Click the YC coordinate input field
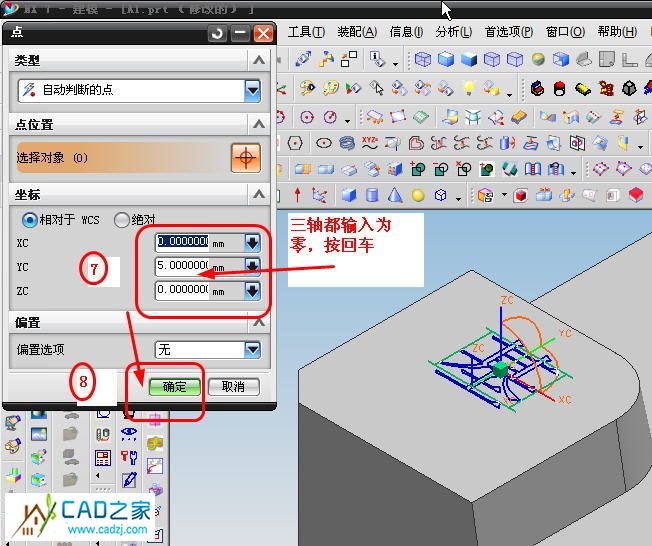This screenshot has width=652, height=546. click(x=183, y=267)
